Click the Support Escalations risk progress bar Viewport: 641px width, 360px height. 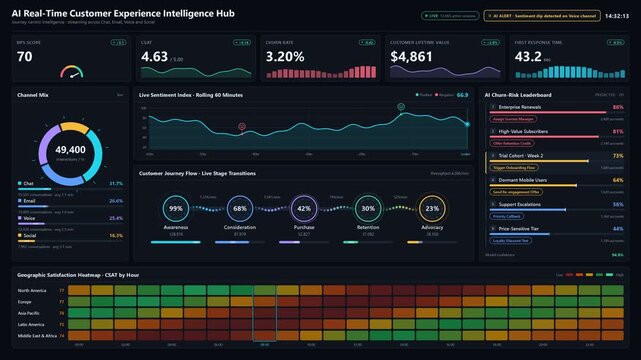pos(556,210)
